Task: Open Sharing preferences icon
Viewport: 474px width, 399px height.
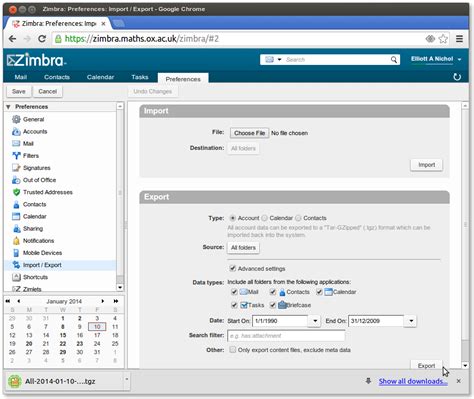Action: point(16,229)
